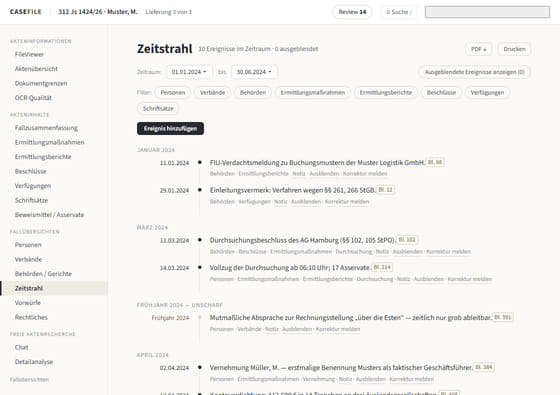Click Korrektur melden under Vollzug der Durchsuchung
The image size is (560, 395).
click(x=470, y=279)
